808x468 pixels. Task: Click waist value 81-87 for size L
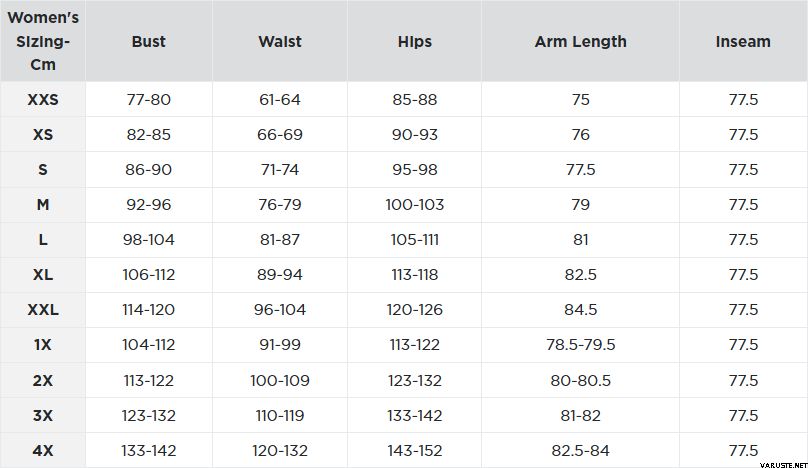pos(280,240)
